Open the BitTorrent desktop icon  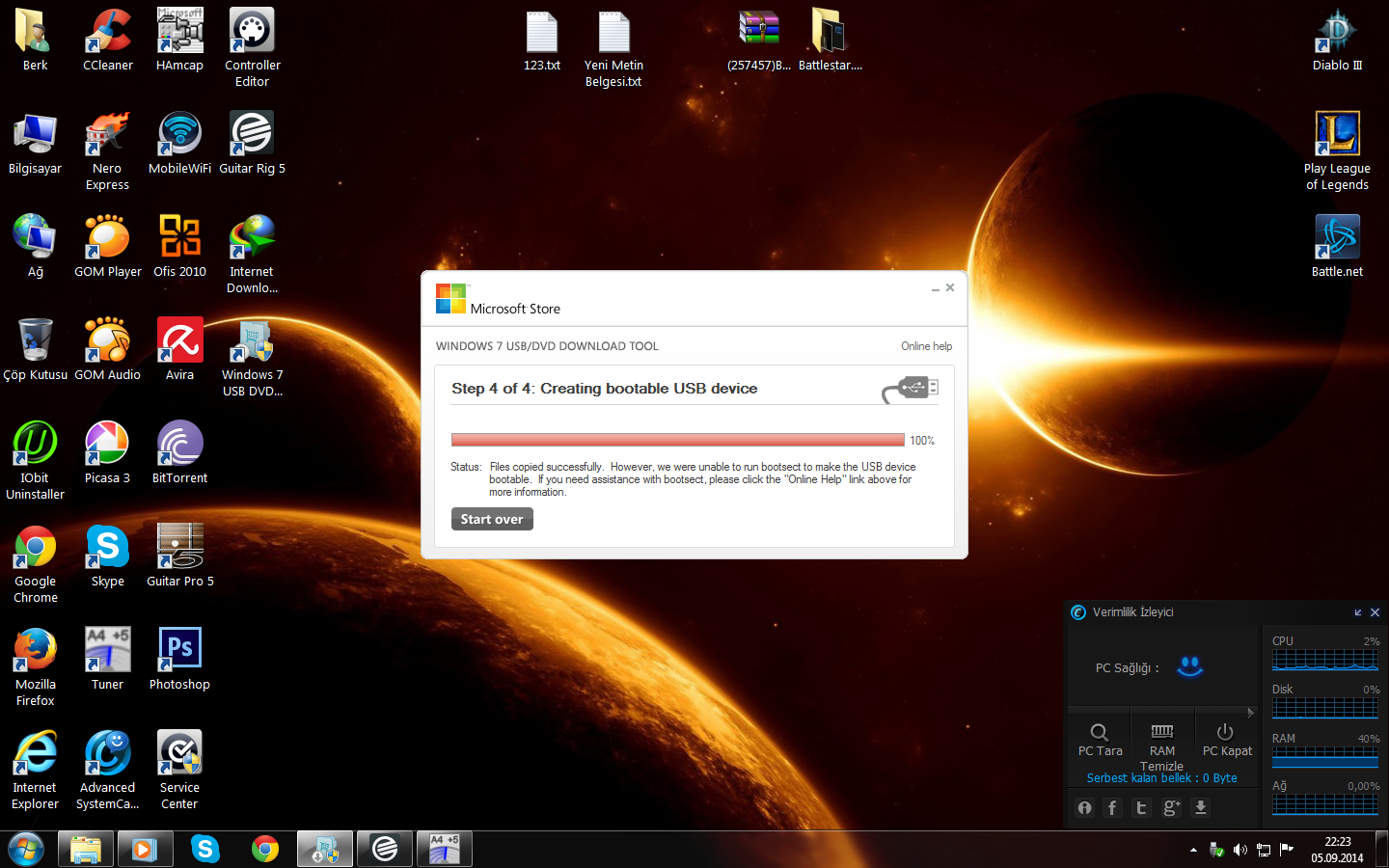point(179,452)
